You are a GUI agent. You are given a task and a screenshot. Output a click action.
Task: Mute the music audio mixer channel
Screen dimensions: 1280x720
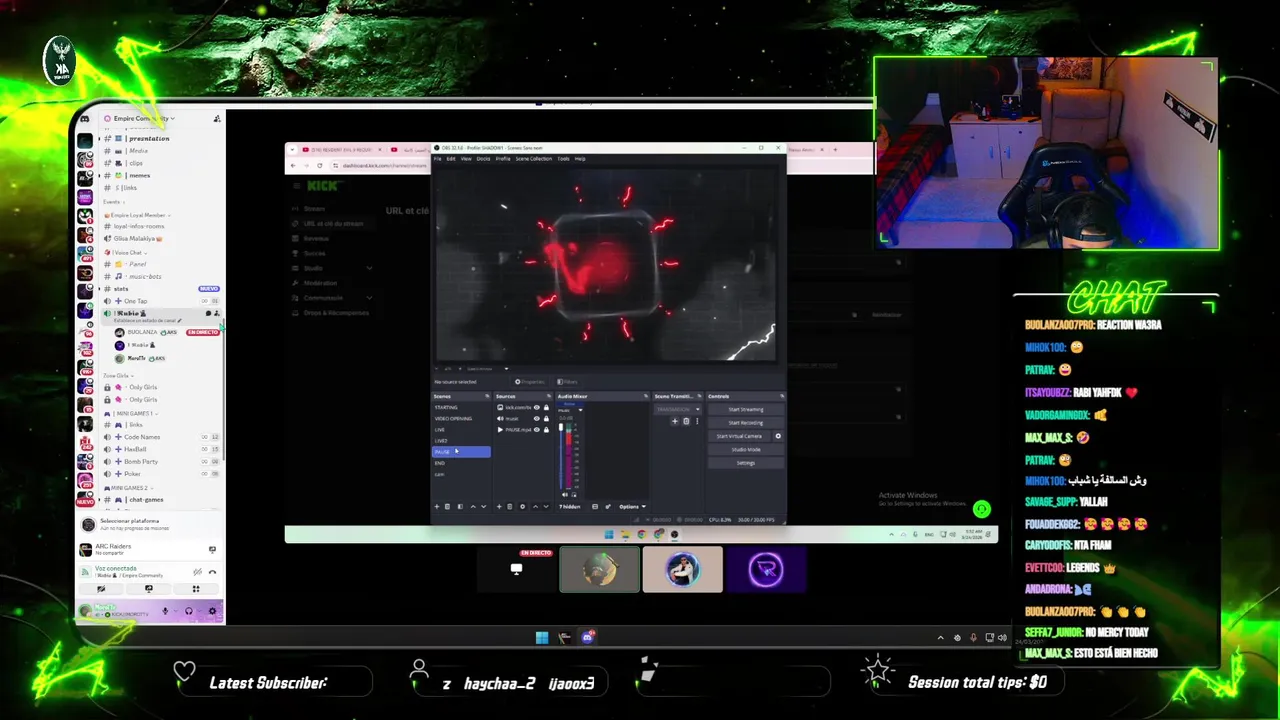(564, 494)
